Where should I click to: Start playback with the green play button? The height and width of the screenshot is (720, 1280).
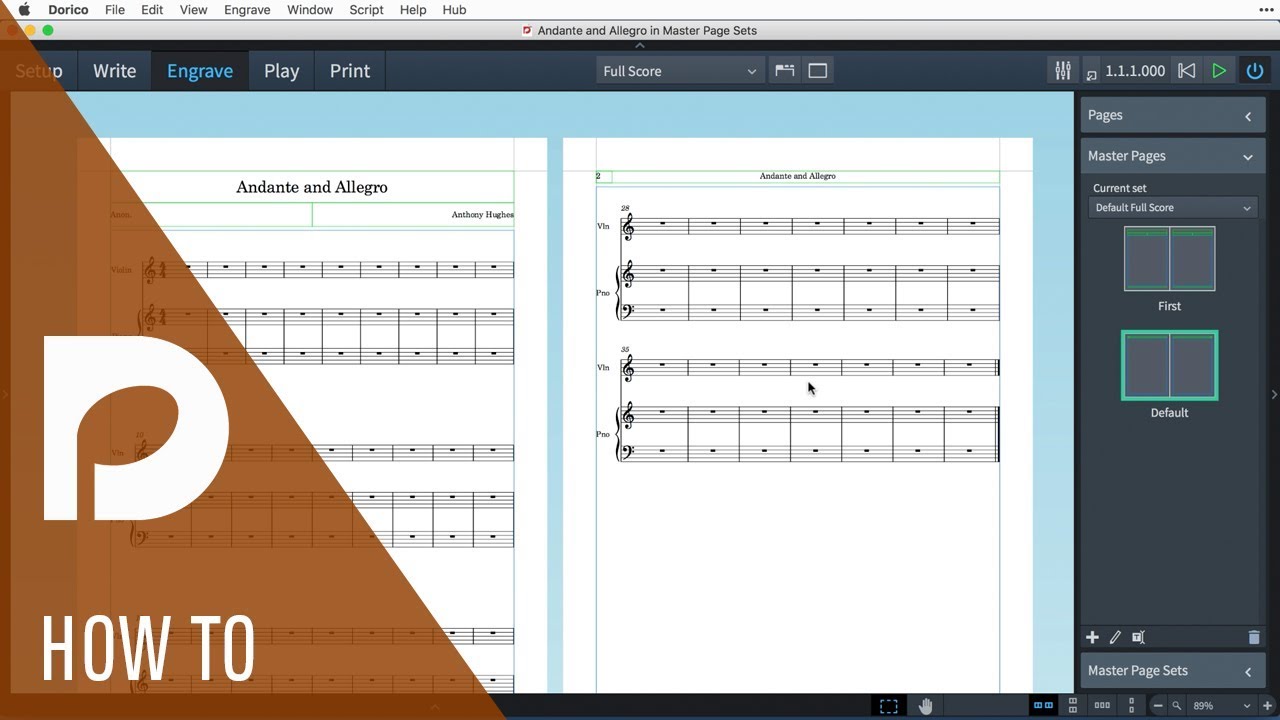pos(1219,71)
